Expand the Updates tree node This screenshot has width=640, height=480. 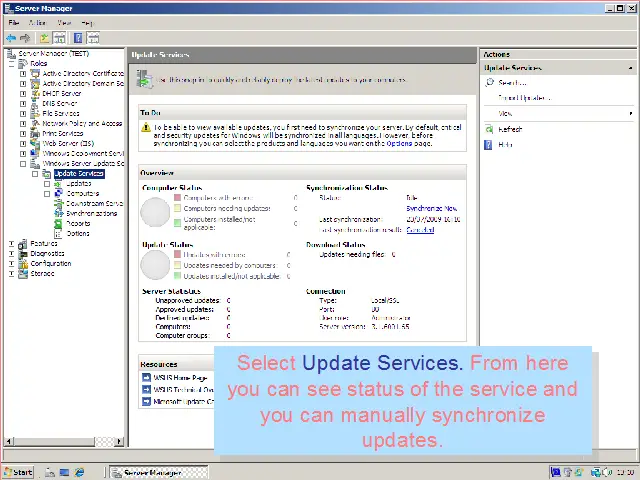[x=47, y=184]
